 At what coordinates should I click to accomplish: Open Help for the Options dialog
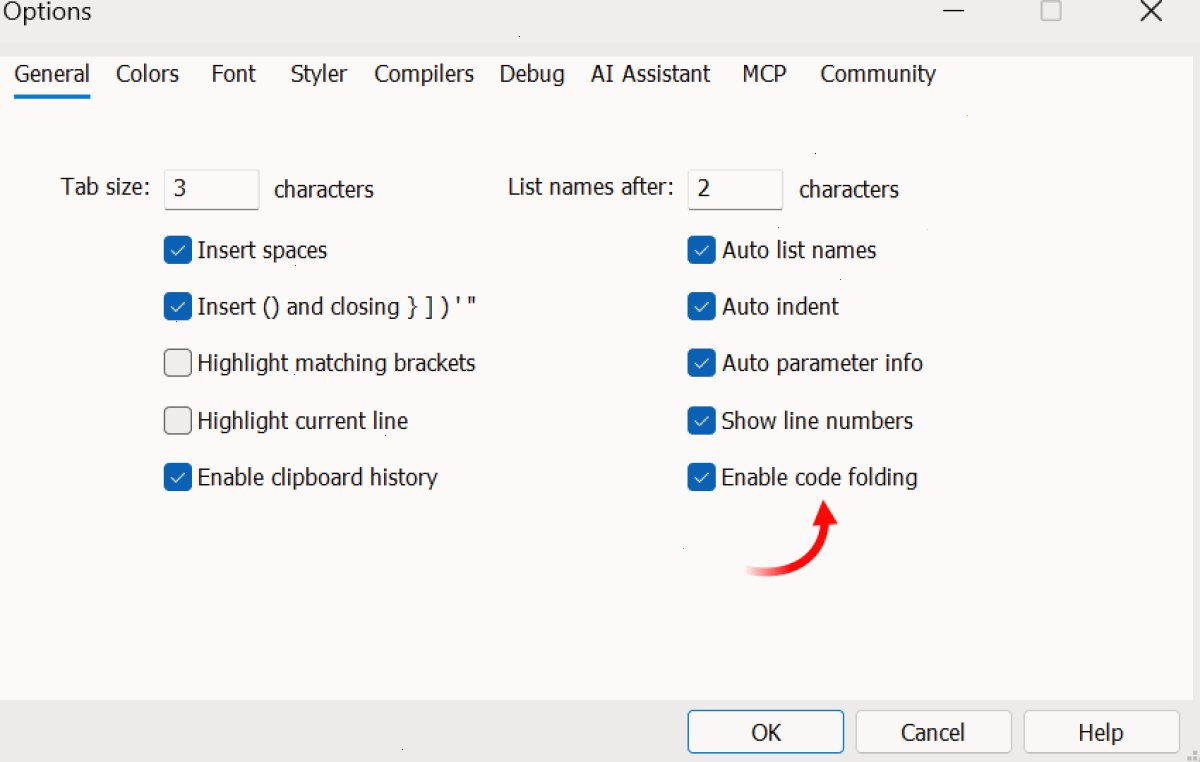[x=1101, y=733]
